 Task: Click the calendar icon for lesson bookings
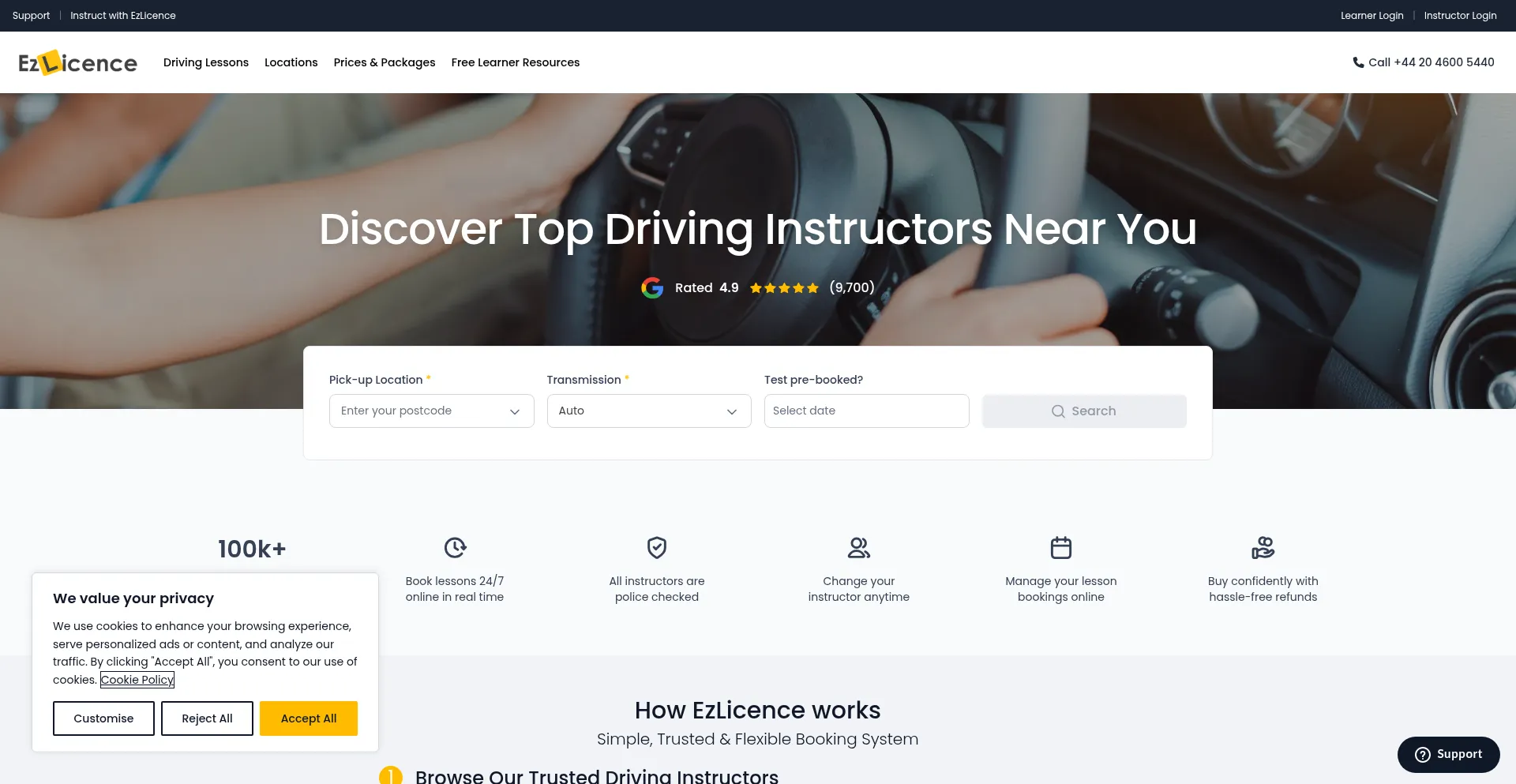pos(1061,547)
